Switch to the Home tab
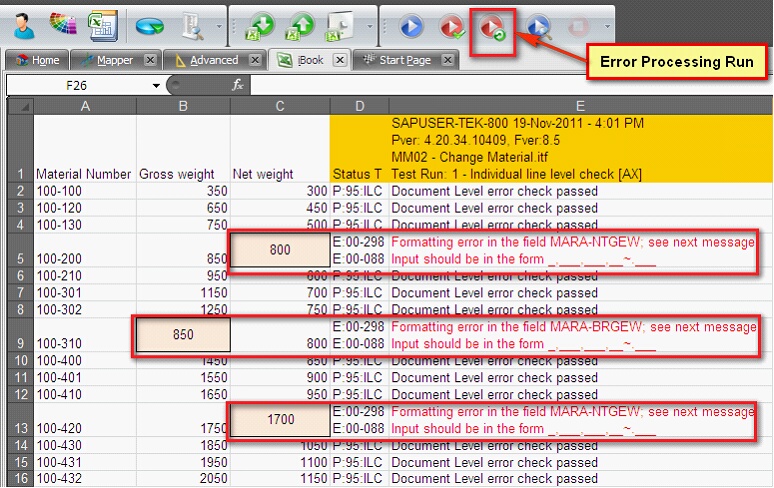 pyautogui.click(x=37, y=60)
